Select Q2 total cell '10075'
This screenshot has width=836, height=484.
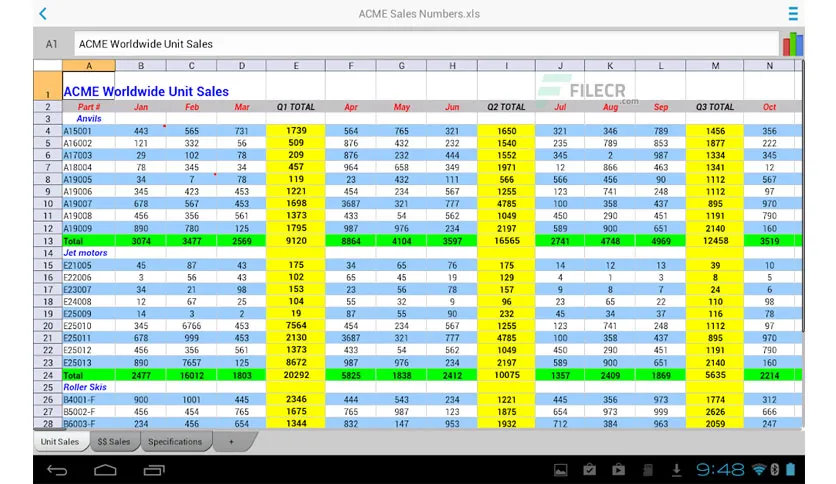[x=507, y=375]
